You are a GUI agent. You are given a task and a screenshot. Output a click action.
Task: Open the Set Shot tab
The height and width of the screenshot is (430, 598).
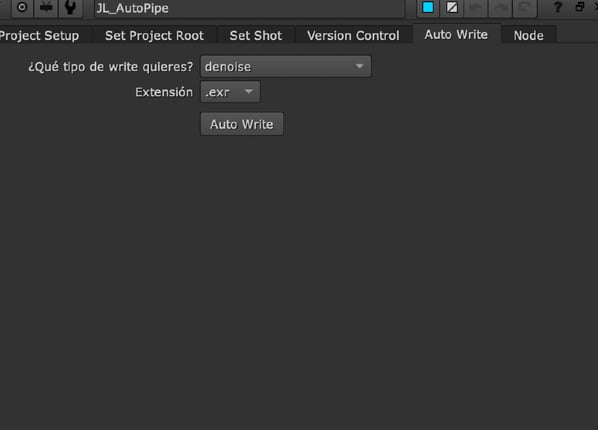(256, 35)
